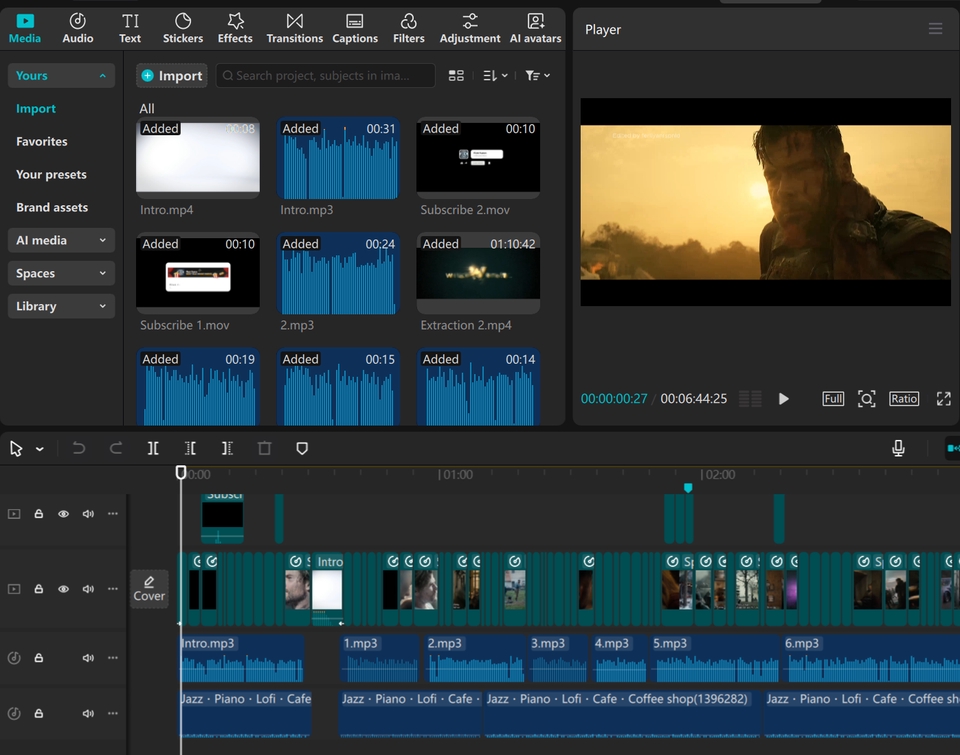Click the player grid lines icon
Image resolution: width=960 pixels, height=755 pixels.
tap(750, 399)
